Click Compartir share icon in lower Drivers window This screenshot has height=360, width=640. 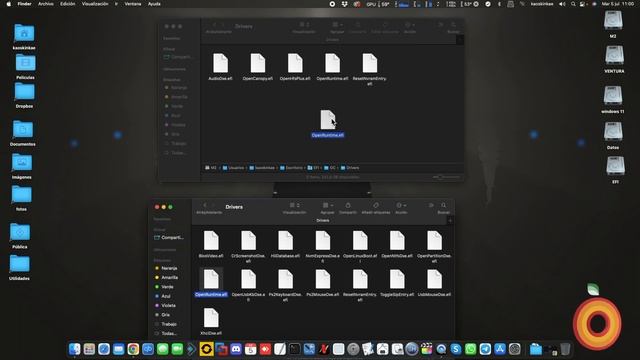(348, 205)
